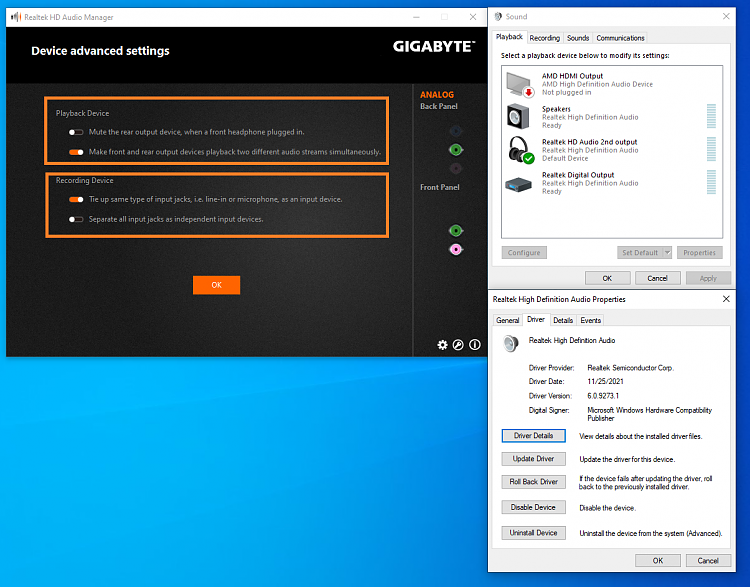Click the Realtek 2nd output level meter
Viewport: 750px width, 587px height.
coord(711,149)
